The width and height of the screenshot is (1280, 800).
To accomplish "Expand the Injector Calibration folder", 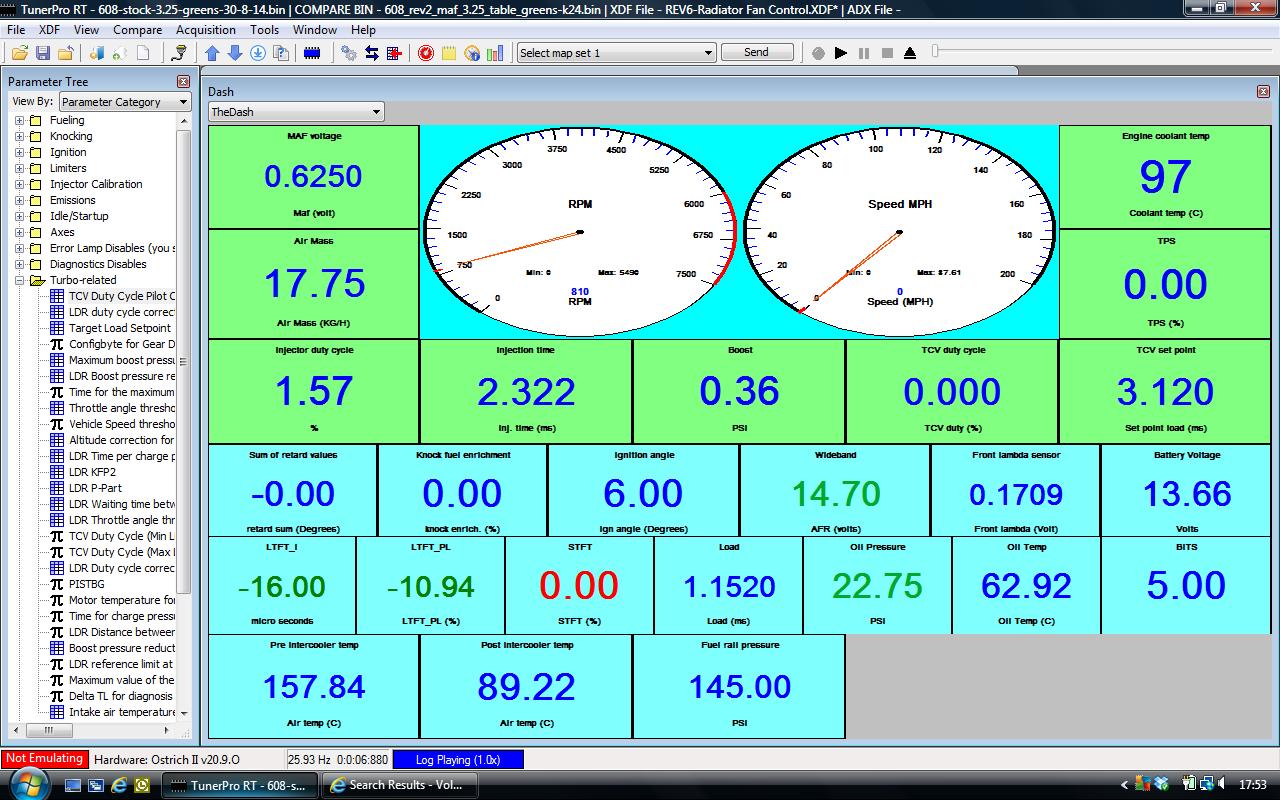I will [x=19, y=184].
